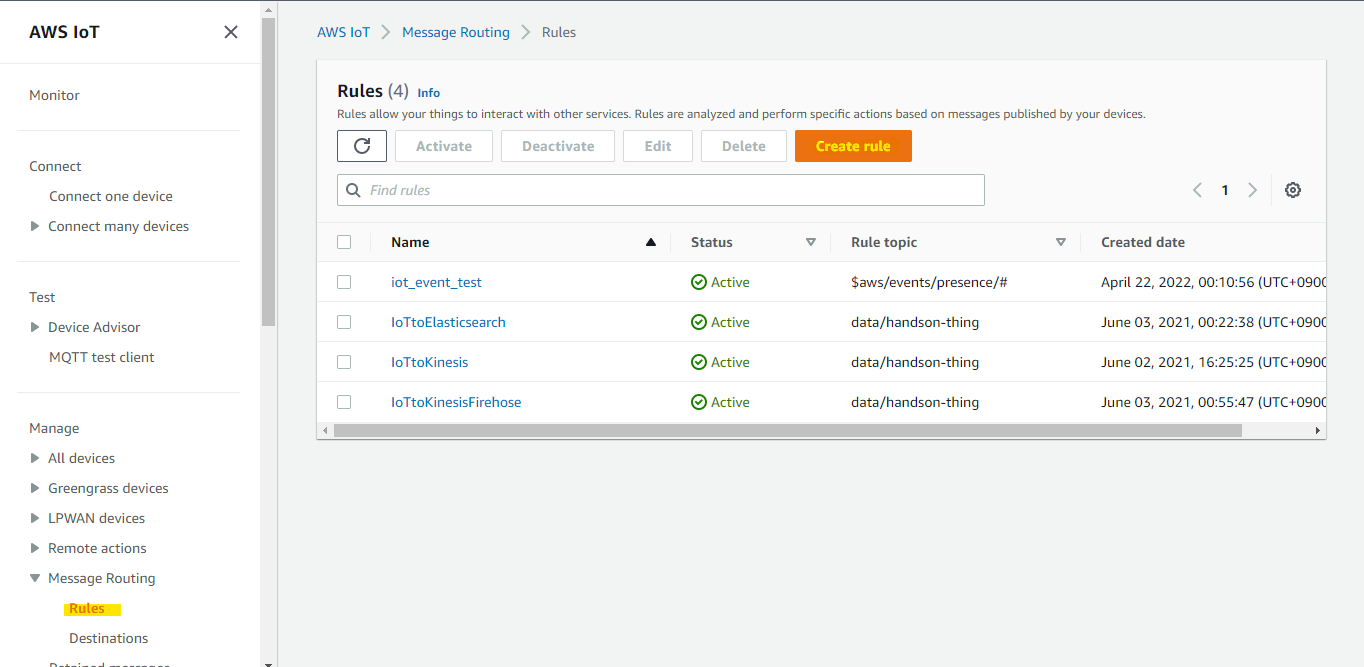Screen dimensions: 1364x667
Task: Click table scrollbar right arrow
Action: pyautogui.click(x=1318, y=430)
